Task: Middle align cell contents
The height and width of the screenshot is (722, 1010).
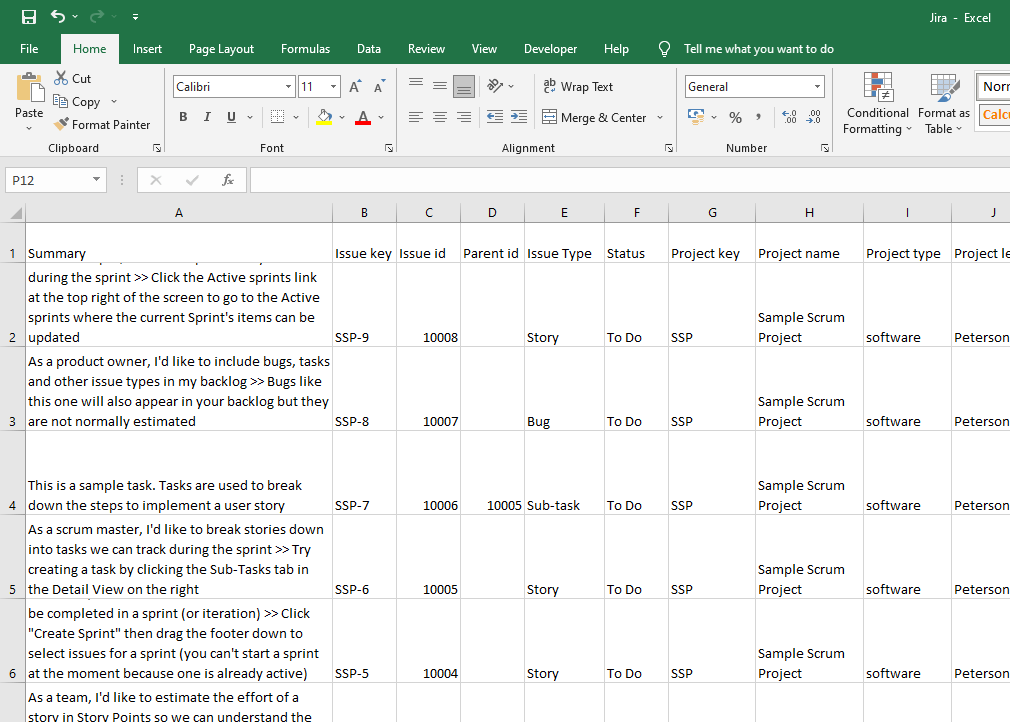Action: (440, 86)
